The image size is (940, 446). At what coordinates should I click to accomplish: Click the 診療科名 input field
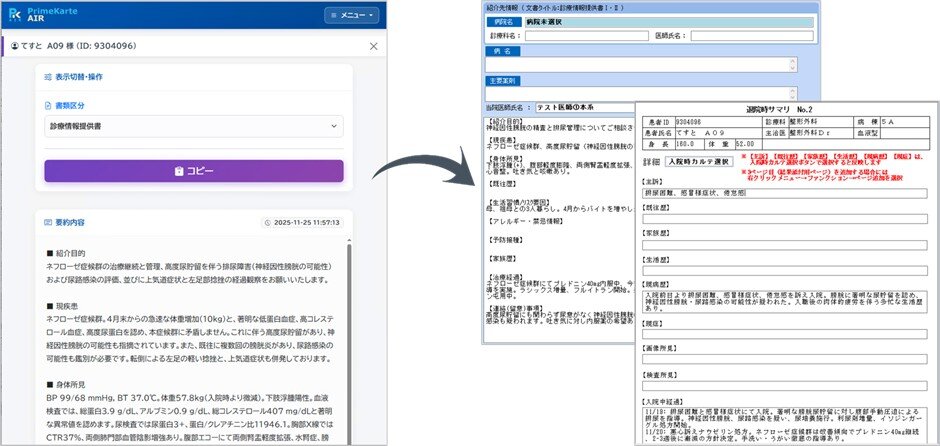tap(586, 36)
